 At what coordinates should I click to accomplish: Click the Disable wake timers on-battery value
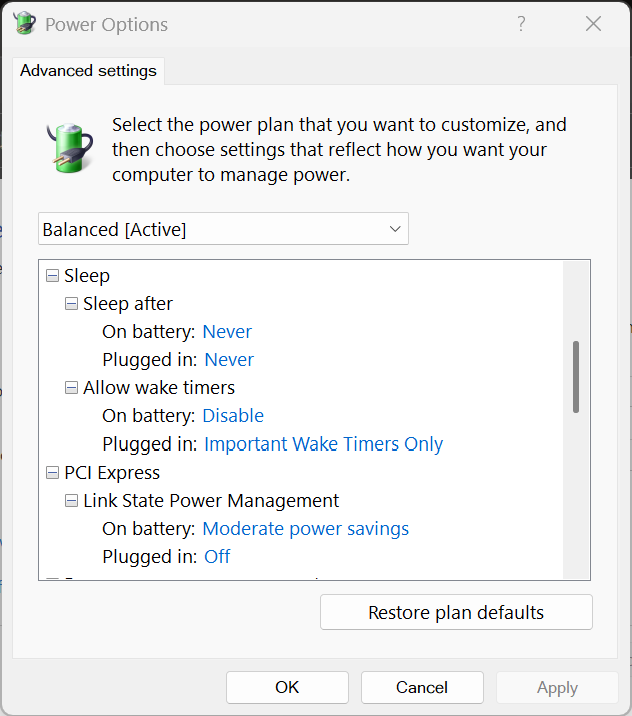(x=233, y=415)
